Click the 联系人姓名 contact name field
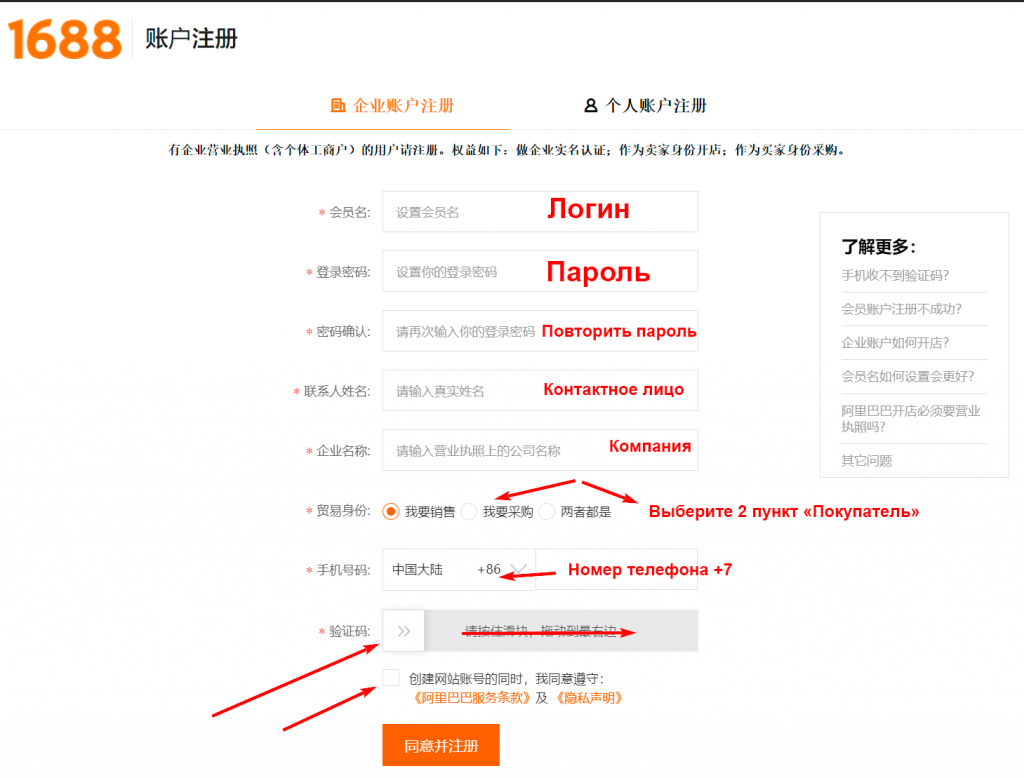The width and height of the screenshot is (1024, 778). [x=540, y=391]
